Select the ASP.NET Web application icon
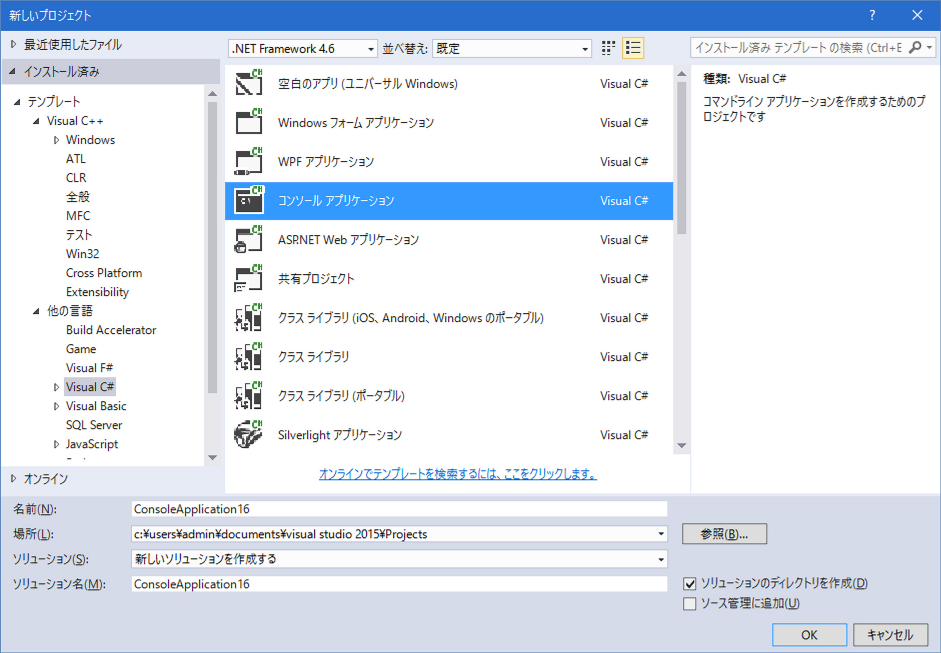The image size is (941, 653). (248, 240)
